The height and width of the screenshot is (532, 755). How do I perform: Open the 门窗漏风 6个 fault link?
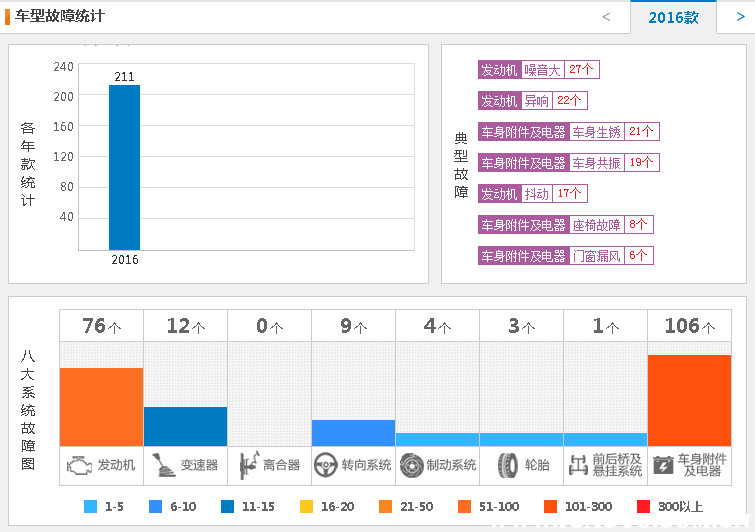click(x=610, y=256)
